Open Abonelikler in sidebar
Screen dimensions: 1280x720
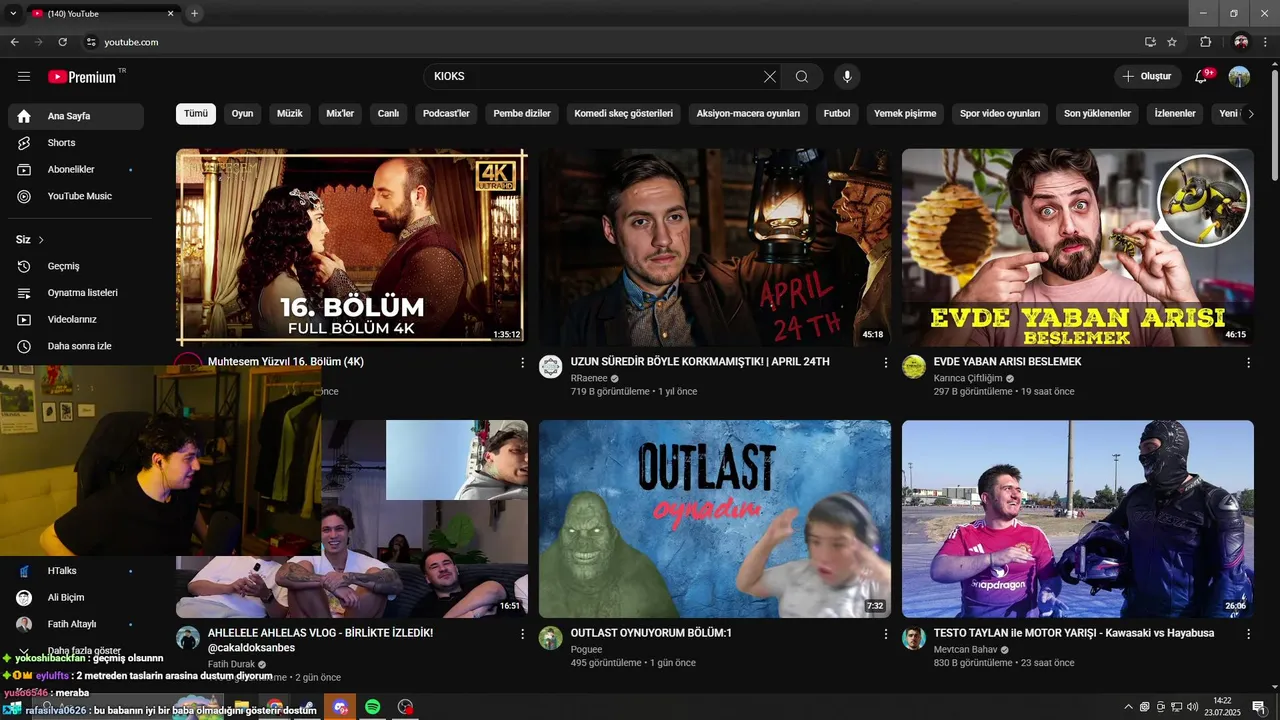point(76,170)
